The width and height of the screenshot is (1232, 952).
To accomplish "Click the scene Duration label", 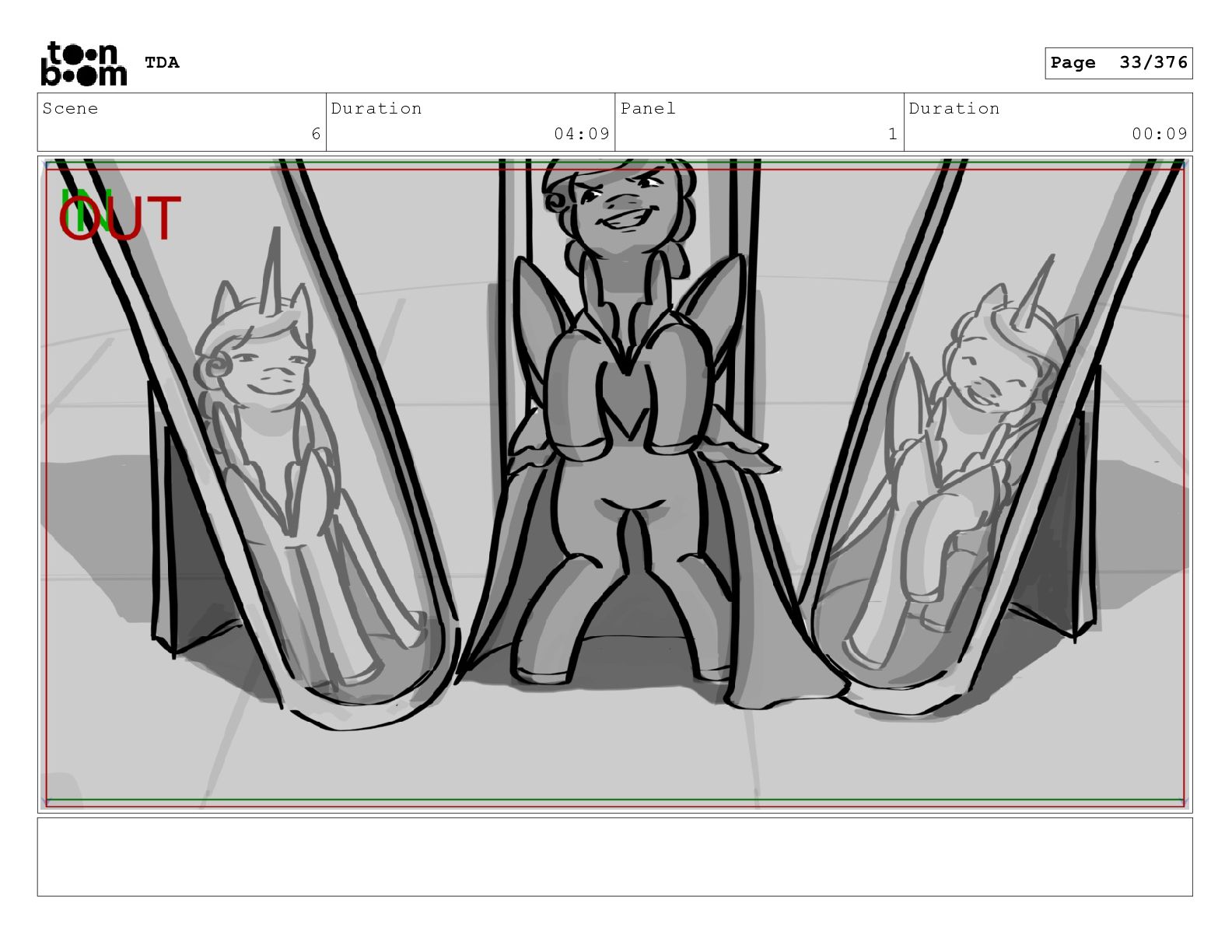I will point(376,109).
